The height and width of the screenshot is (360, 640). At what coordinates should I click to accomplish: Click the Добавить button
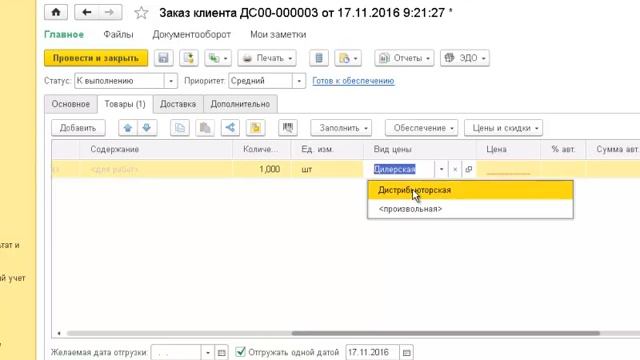[x=78, y=128]
